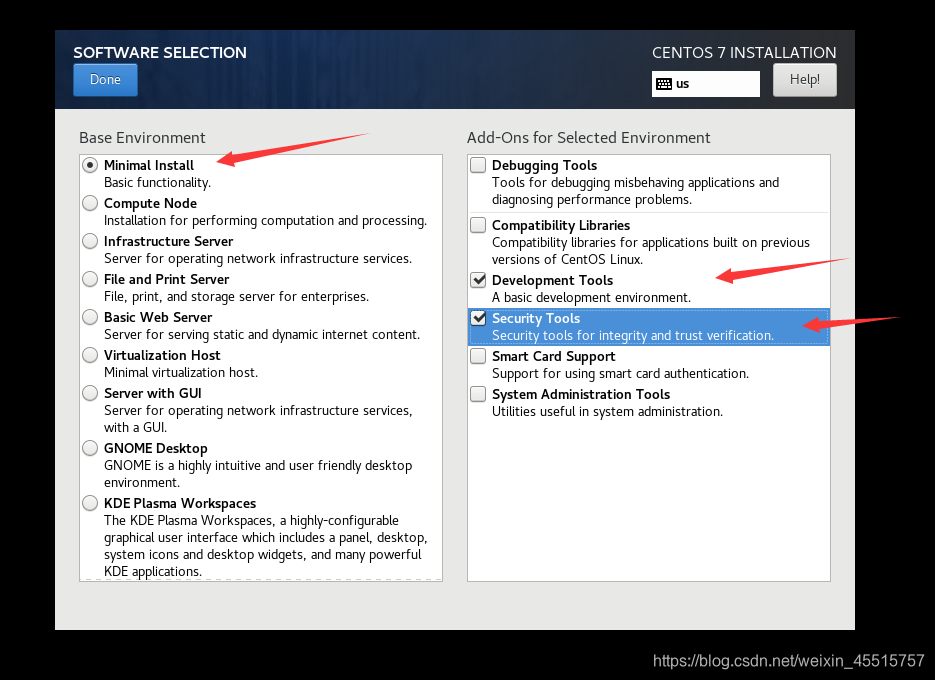Click 'Utilities useful in system administration.'

pos(607,412)
